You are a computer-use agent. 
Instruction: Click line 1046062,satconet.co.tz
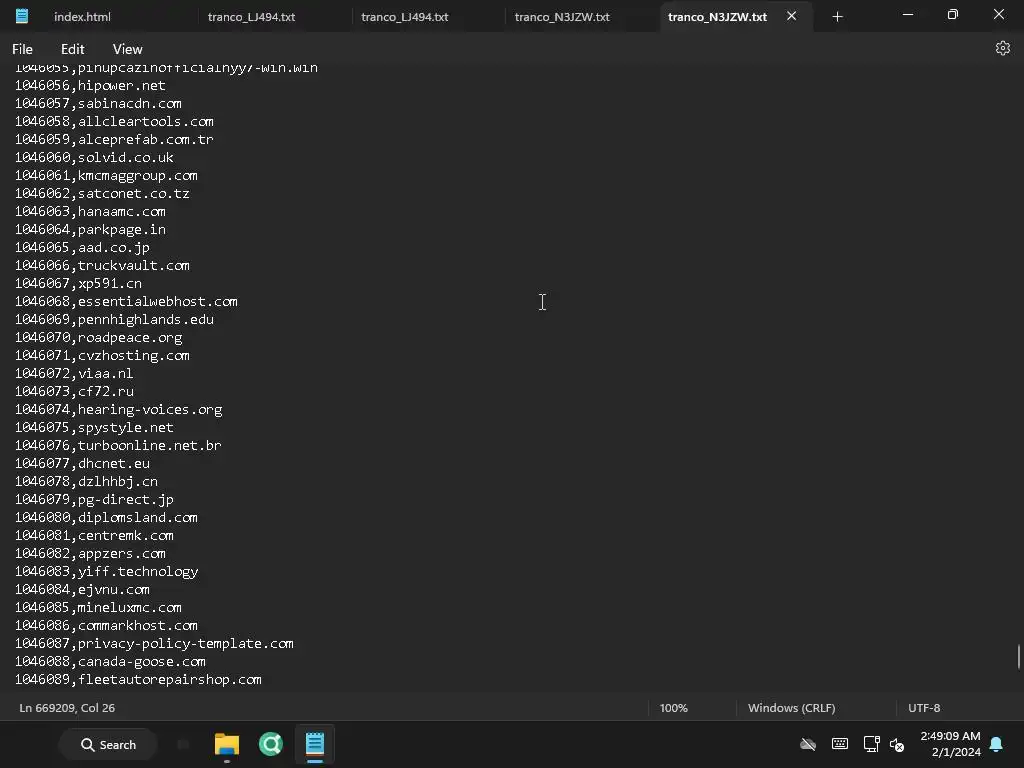click(102, 193)
